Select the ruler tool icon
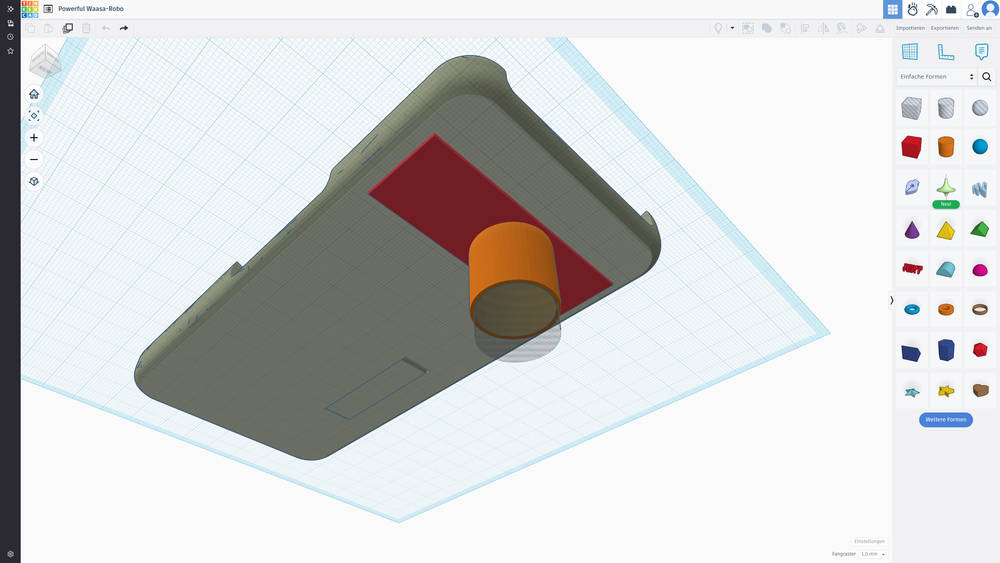The image size is (1000, 563). coord(946,52)
